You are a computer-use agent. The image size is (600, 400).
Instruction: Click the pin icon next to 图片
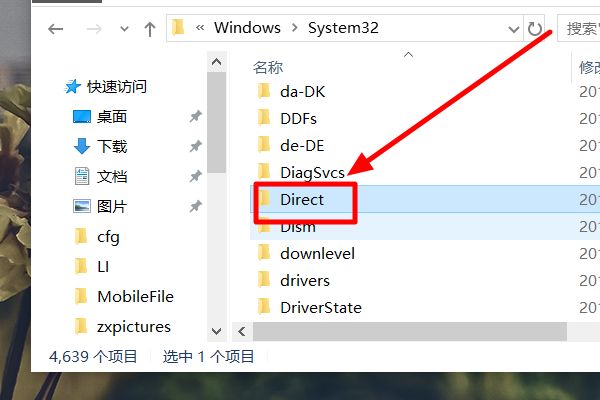pos(196,206)
